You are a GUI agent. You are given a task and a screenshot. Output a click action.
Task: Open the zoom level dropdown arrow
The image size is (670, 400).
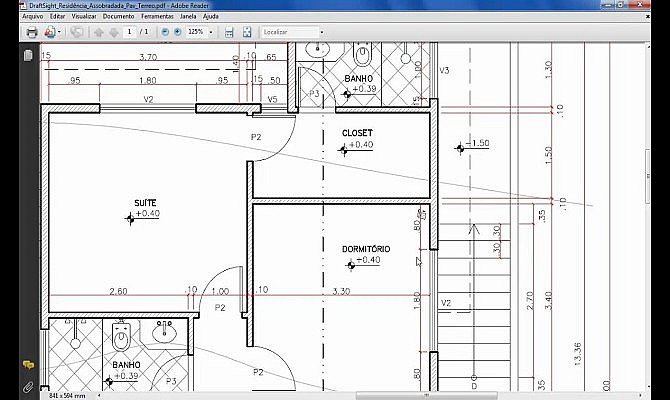coord(211,32)
